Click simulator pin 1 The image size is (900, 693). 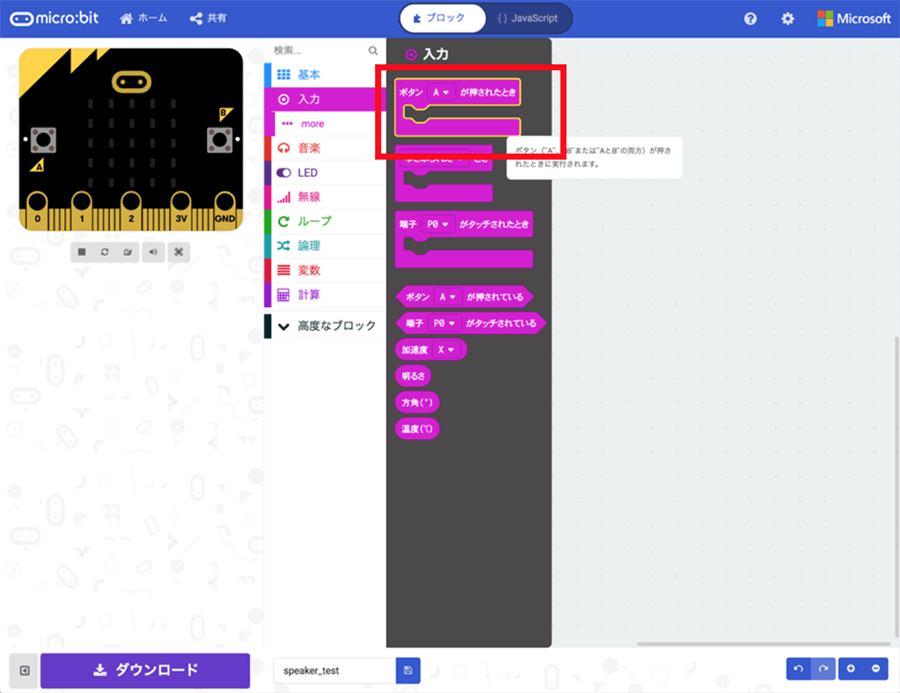[x=82, y=211]
